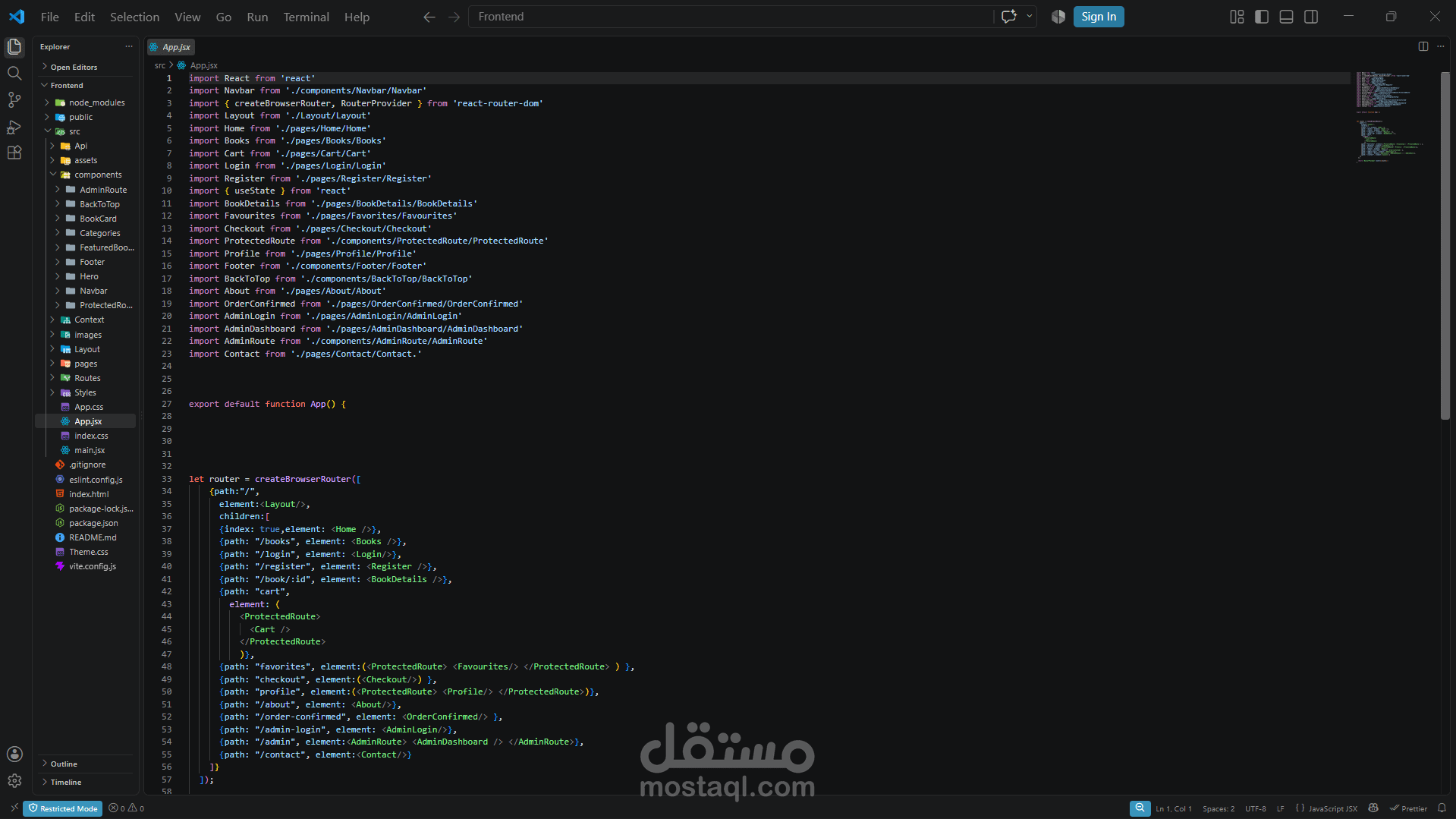The width and height of the screenshot is (1456, 819).
Task: Open the Customize Layout icon
Action: [1237, 17]
